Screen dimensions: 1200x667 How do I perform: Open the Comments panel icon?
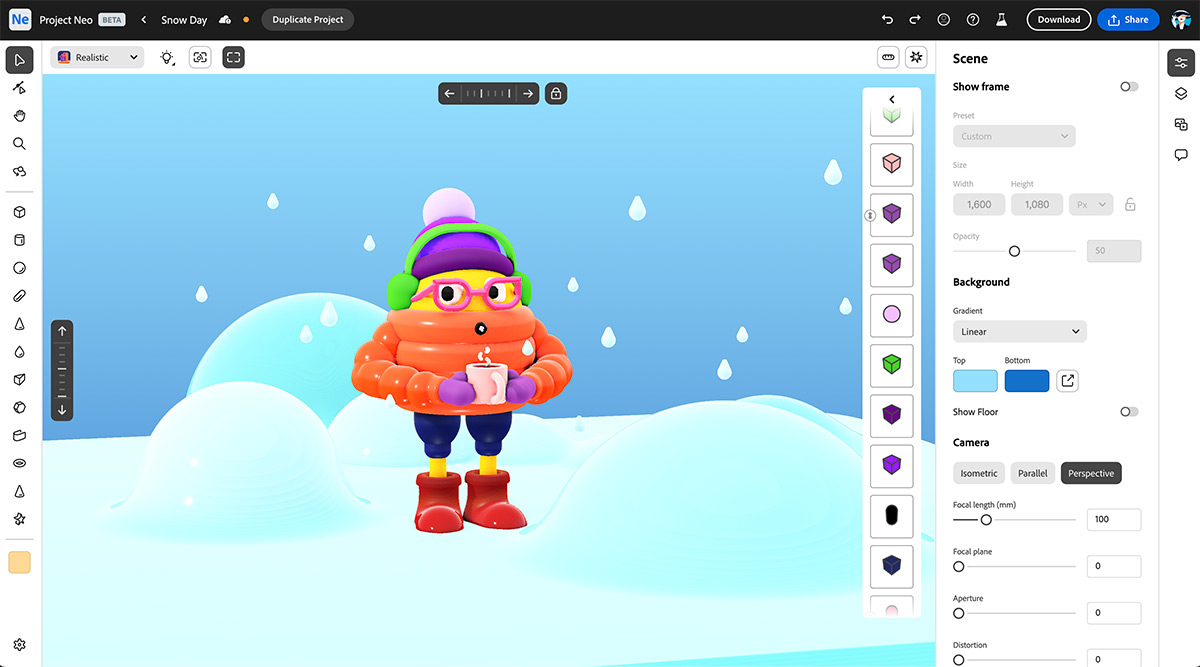click(x=1181, y=155)
